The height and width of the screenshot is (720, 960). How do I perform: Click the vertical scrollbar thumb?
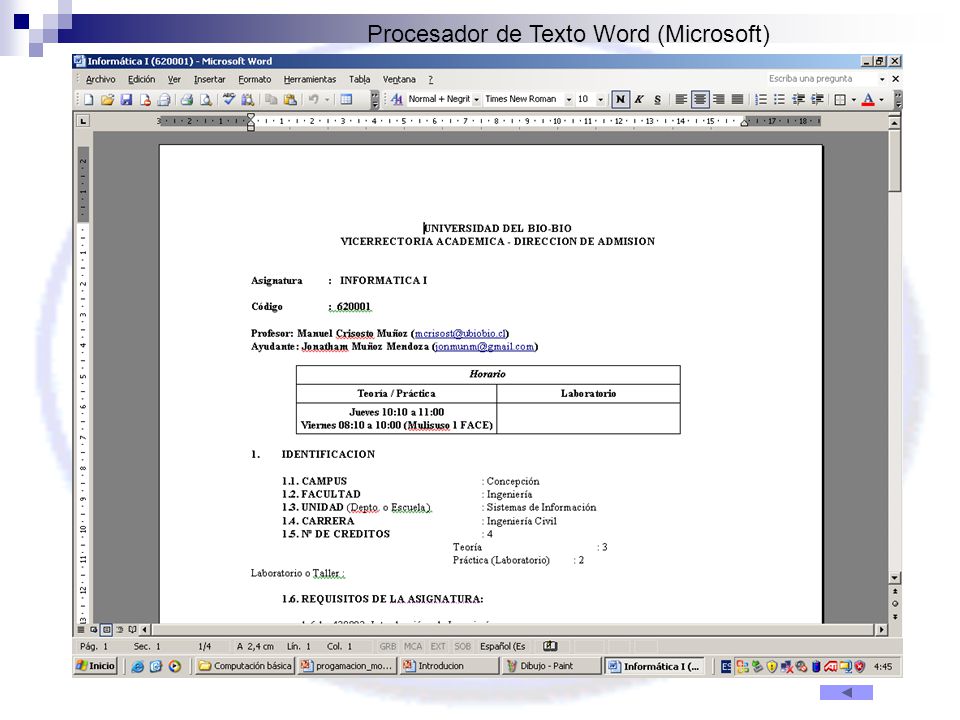pyautogui.click(x=894, y=160)
